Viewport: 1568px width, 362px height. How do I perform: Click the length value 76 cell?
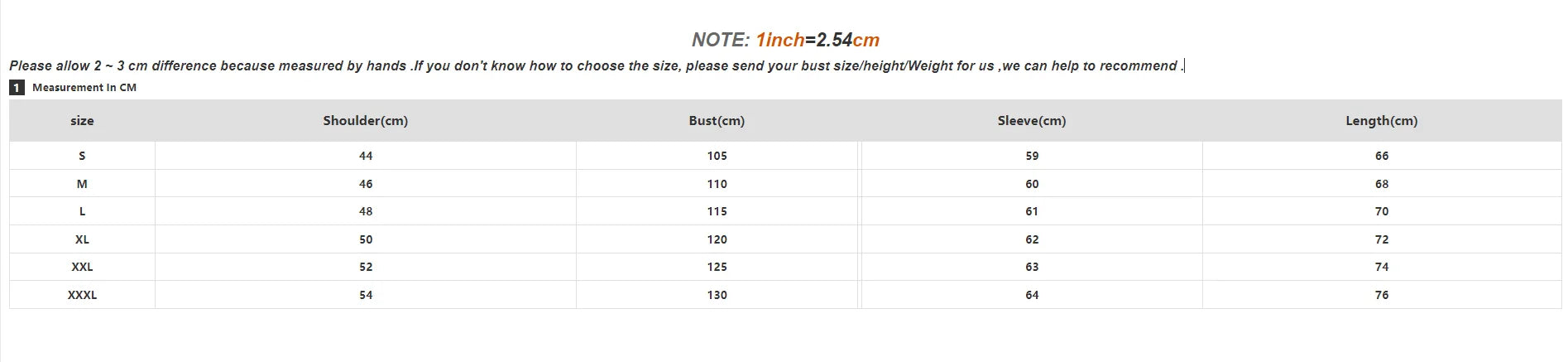pos(1382,295)
